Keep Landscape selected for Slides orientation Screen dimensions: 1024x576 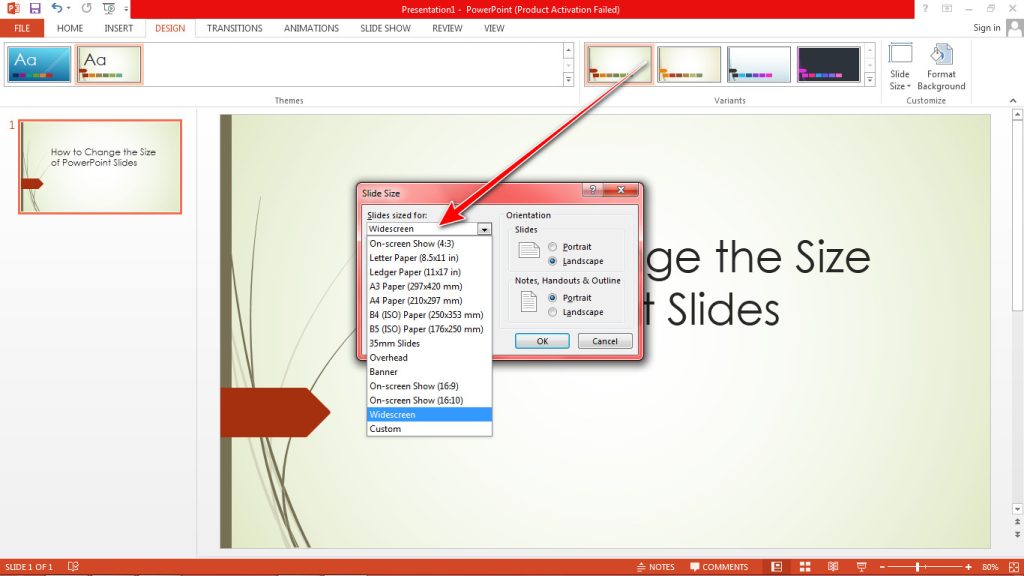(553, 261)
